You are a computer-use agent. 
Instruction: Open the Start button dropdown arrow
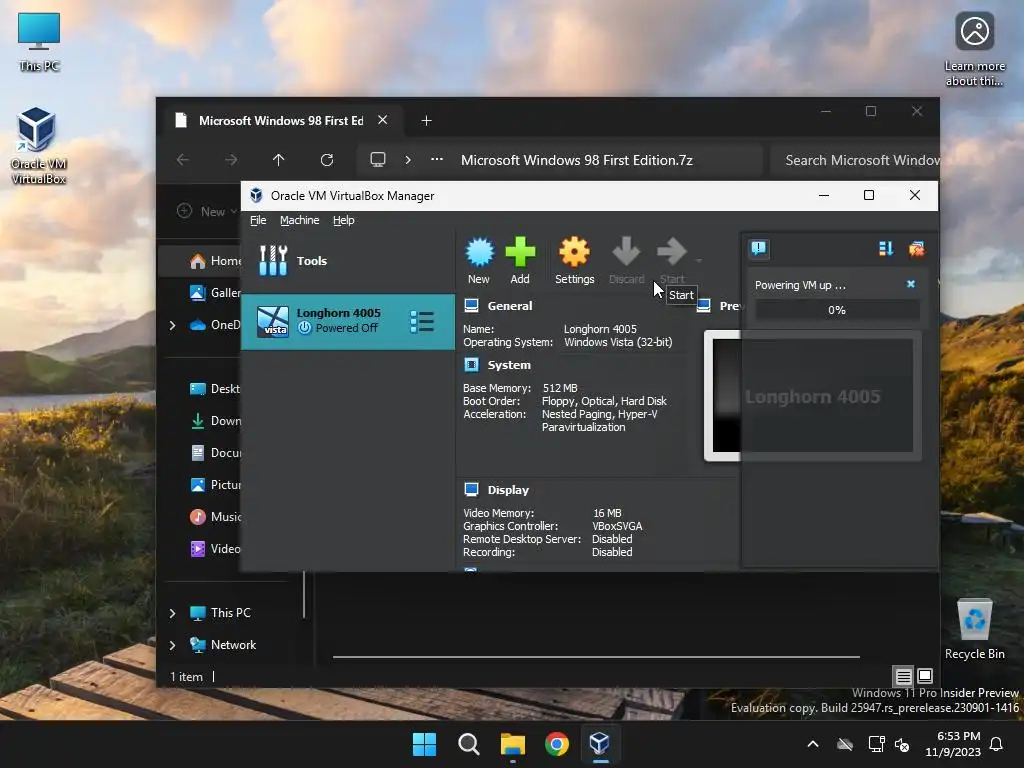point(699,261)
